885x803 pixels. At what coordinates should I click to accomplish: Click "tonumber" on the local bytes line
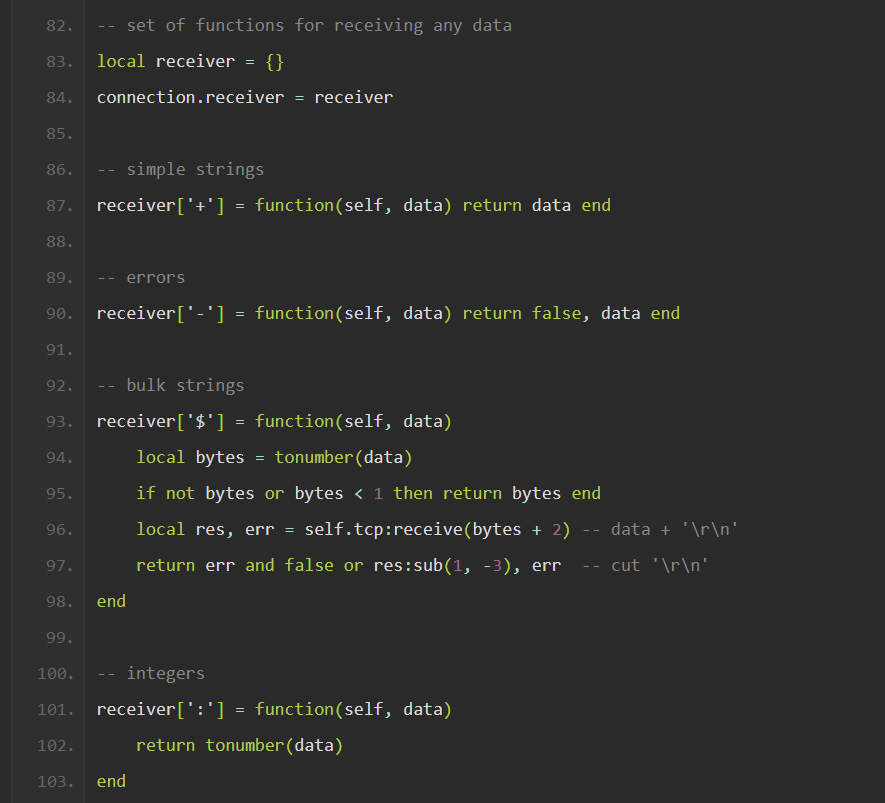[x=314, y=457]
